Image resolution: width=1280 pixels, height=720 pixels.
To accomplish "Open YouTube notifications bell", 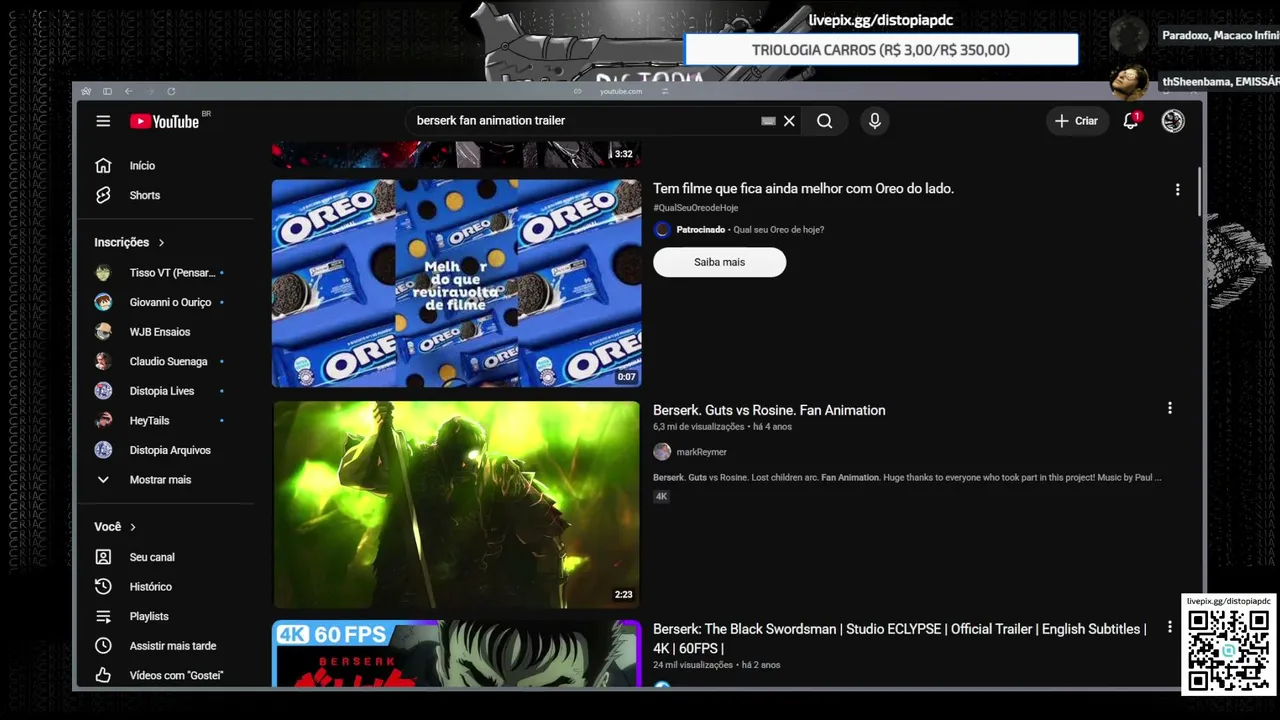I will pyautogui.click(x=1131, y=121).
